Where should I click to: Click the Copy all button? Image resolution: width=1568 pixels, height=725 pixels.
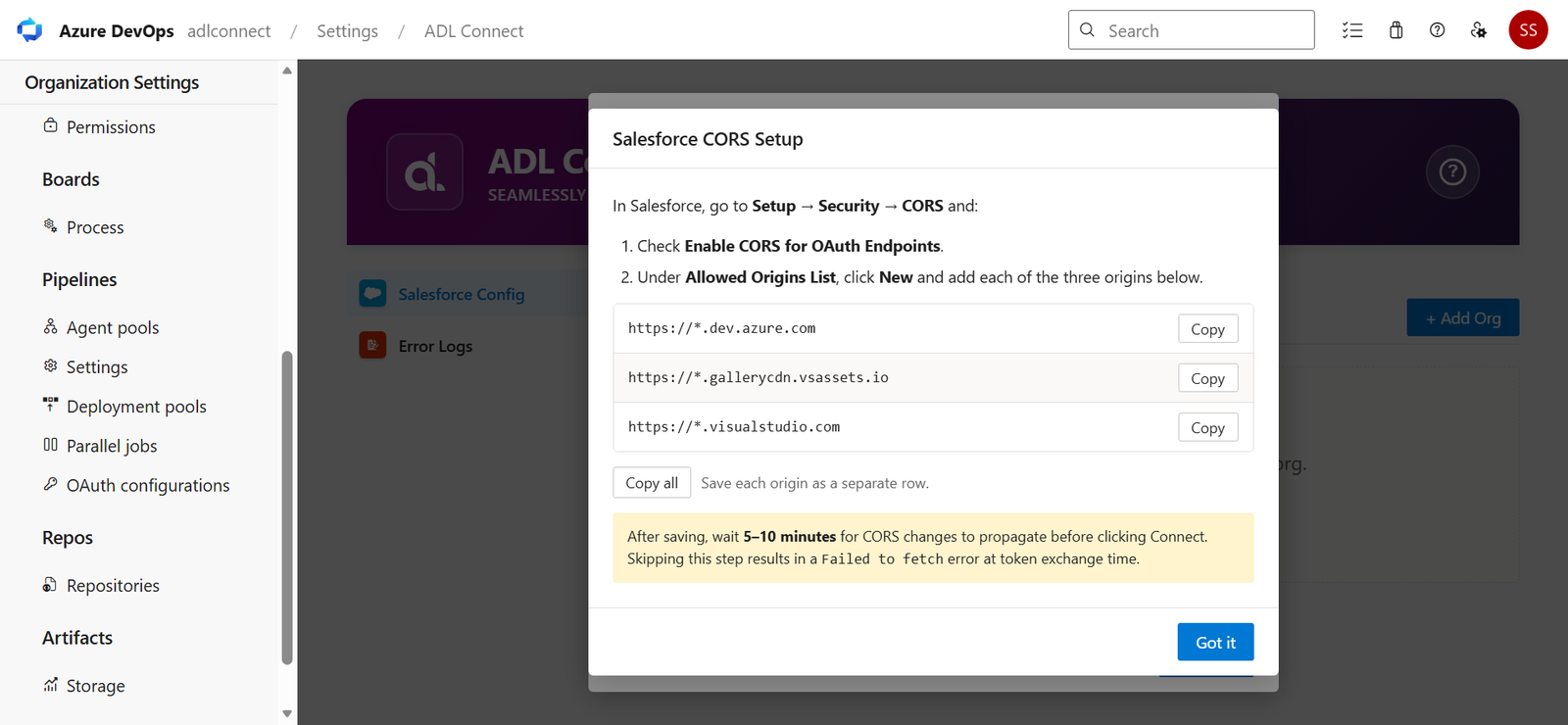point(652,483)
